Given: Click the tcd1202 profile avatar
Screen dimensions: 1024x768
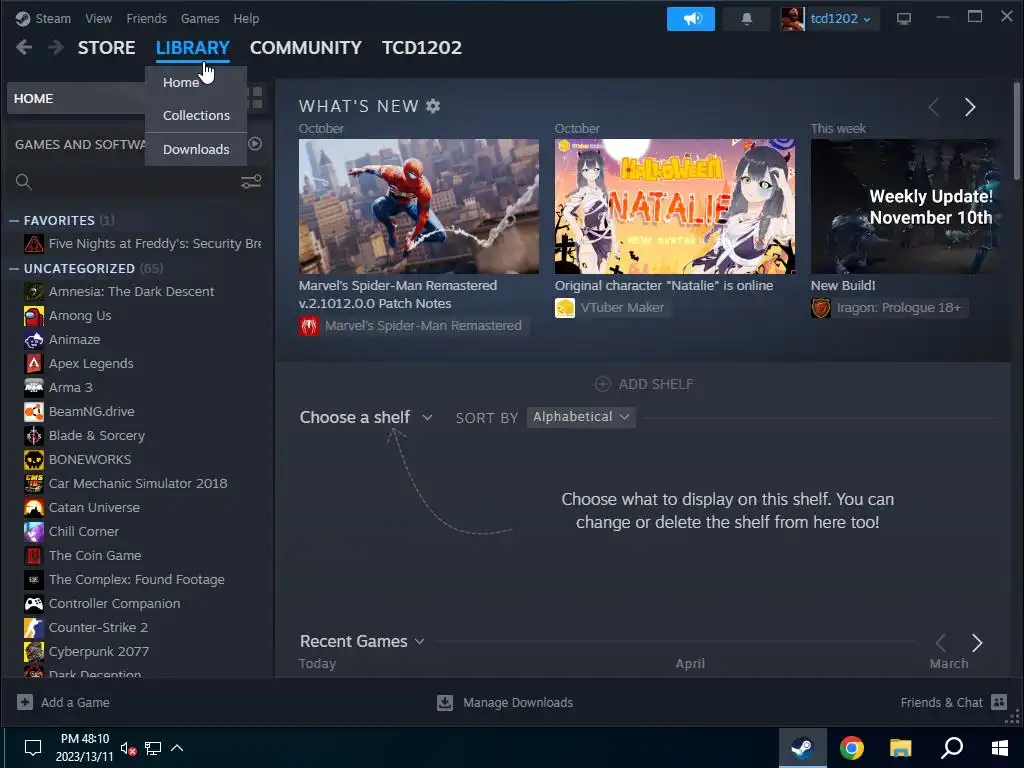Looking at the screenshot, I should pyautogui.click(x=792, y=19).
